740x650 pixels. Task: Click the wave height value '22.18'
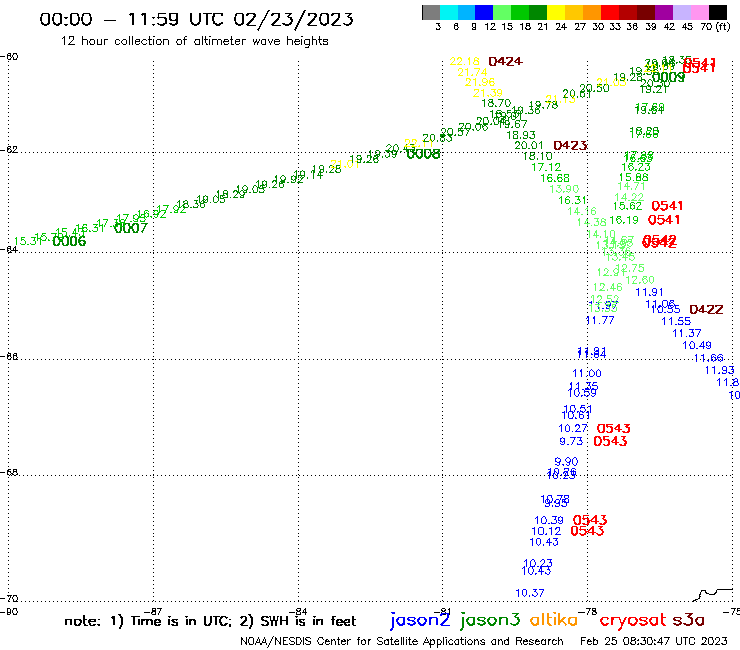(x=464, y=61)
